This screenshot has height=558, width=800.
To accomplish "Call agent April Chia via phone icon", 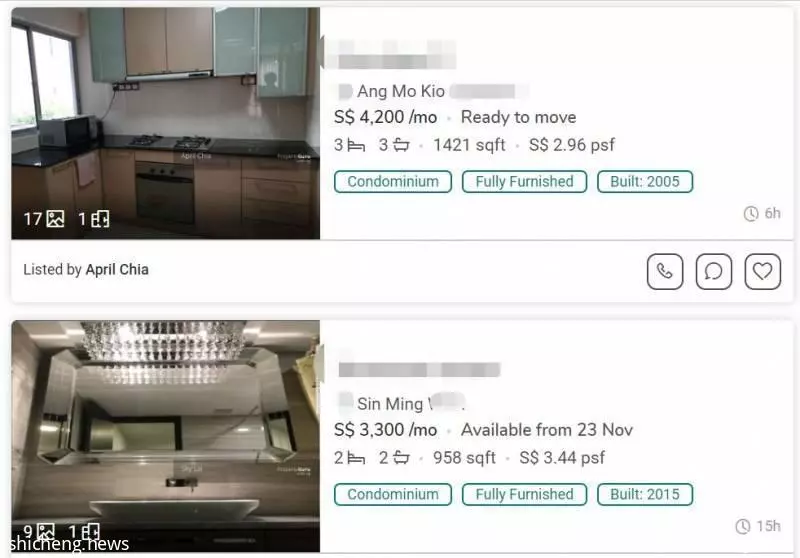I will point(665,271).
